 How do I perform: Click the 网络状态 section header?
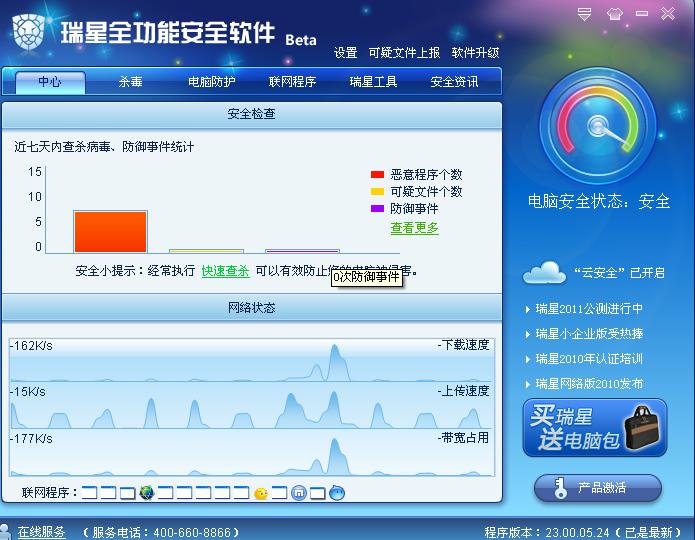[x=252, y=308]
